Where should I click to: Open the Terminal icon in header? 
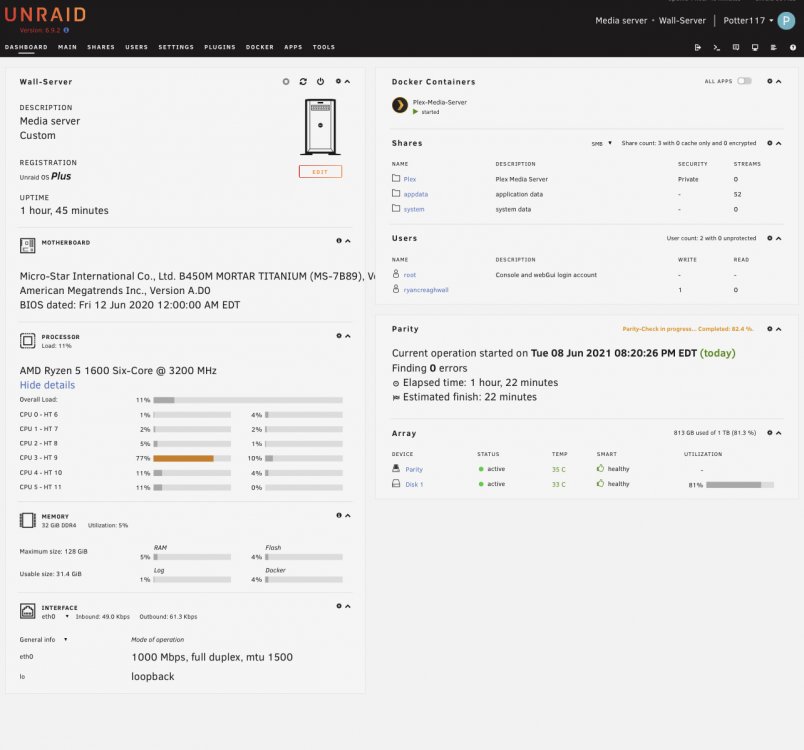click(717, 47)
